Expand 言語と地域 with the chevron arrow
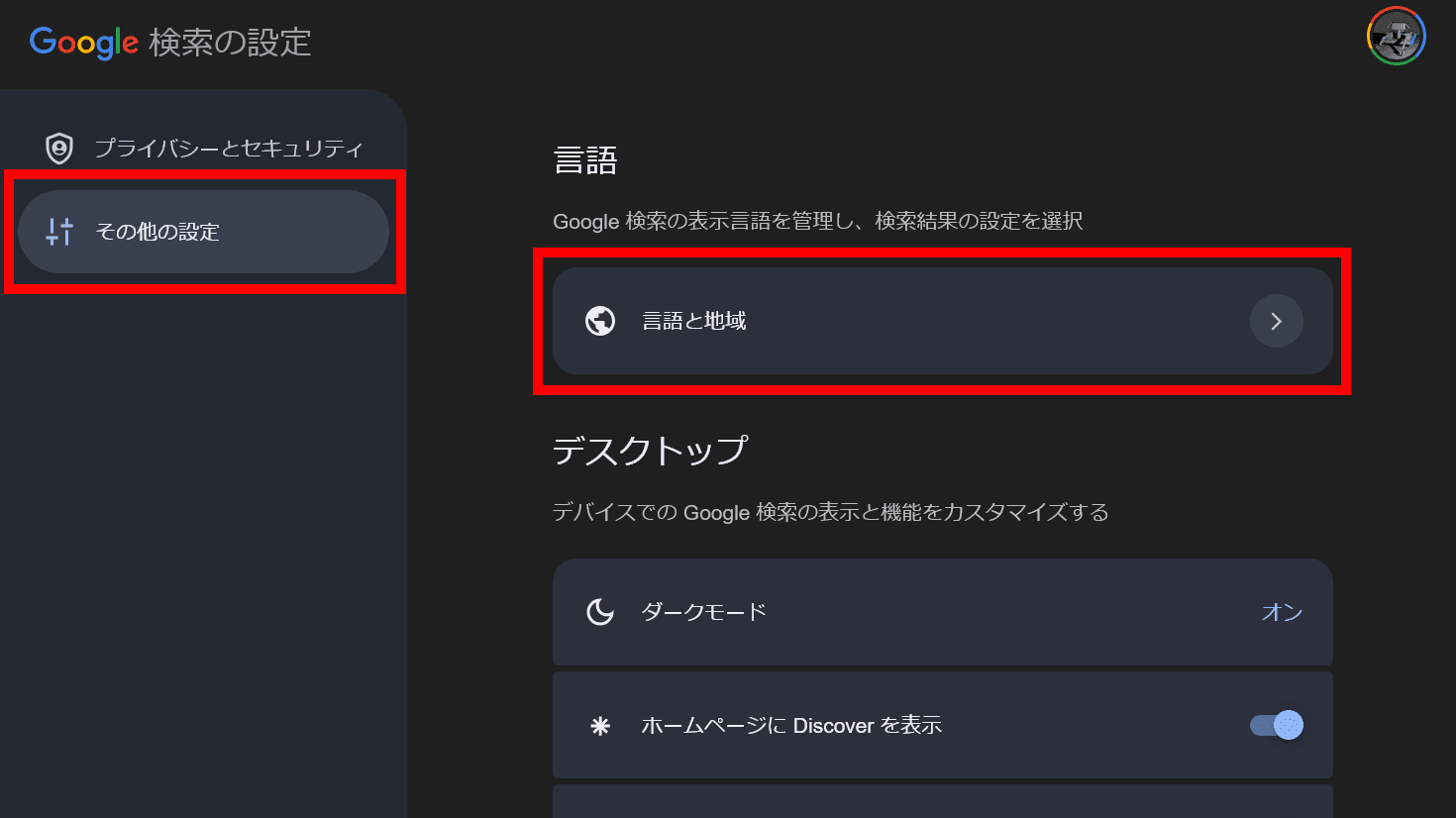Image resolution: width=1456 pixels, height=818 pixels. pyautogui.click(x=1277, y=321)
